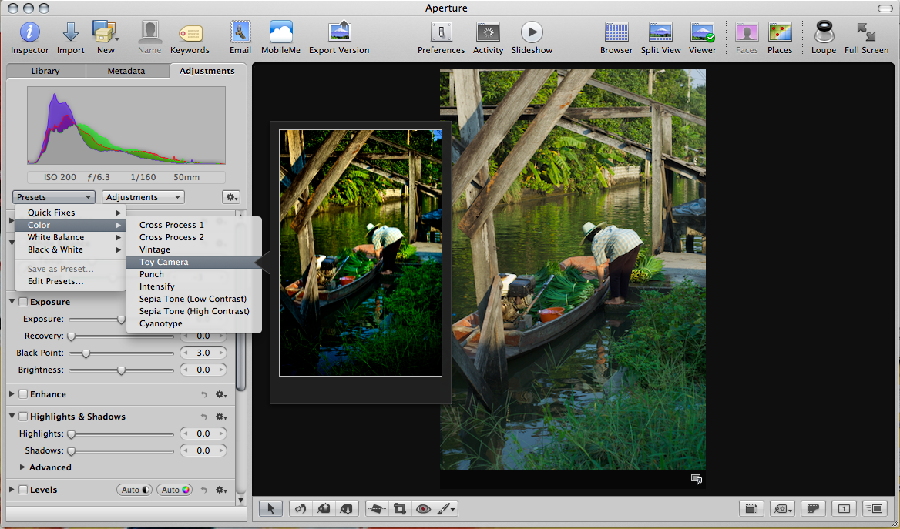Screen dimensions: 900x529
Task: Click the Brightness slider handle
Action: tap(121, 371)
